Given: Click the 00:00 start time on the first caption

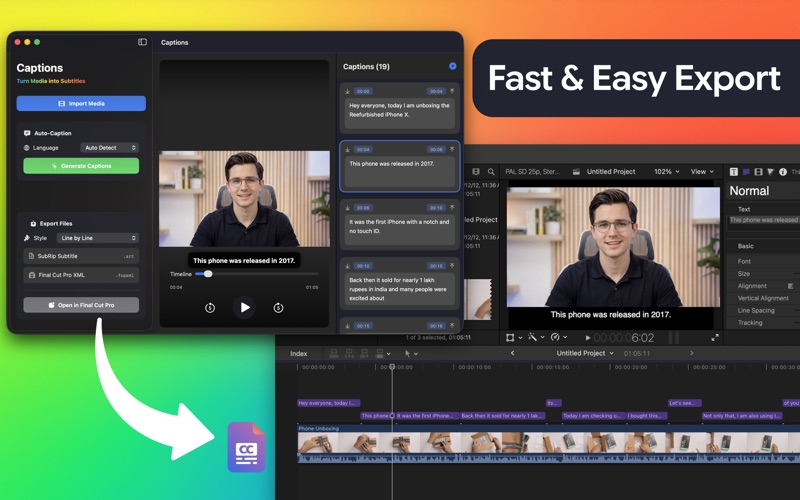Looking at the screenshot, I should click(363, 91).
